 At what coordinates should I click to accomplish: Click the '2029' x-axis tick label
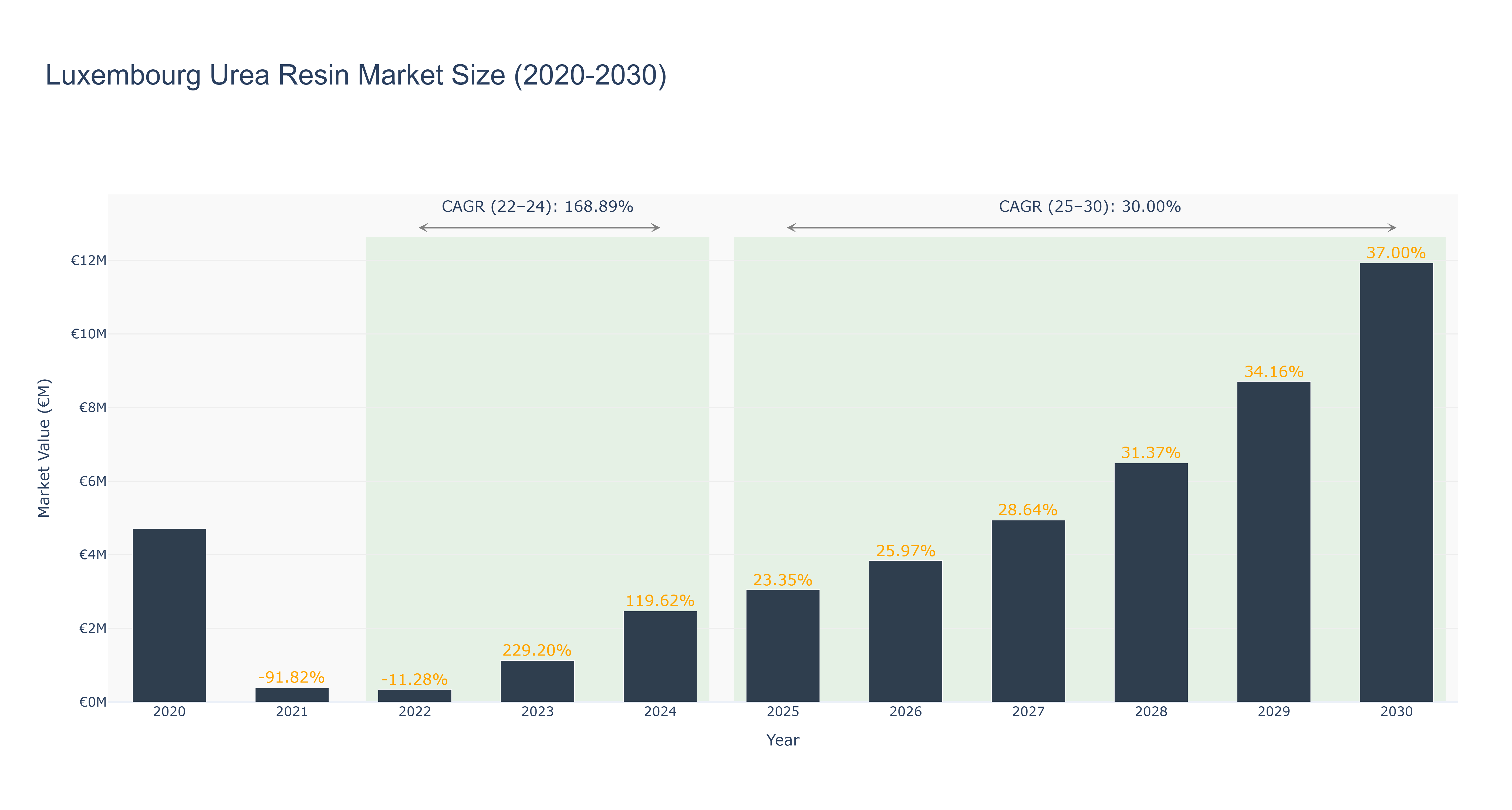(1273, 712)
